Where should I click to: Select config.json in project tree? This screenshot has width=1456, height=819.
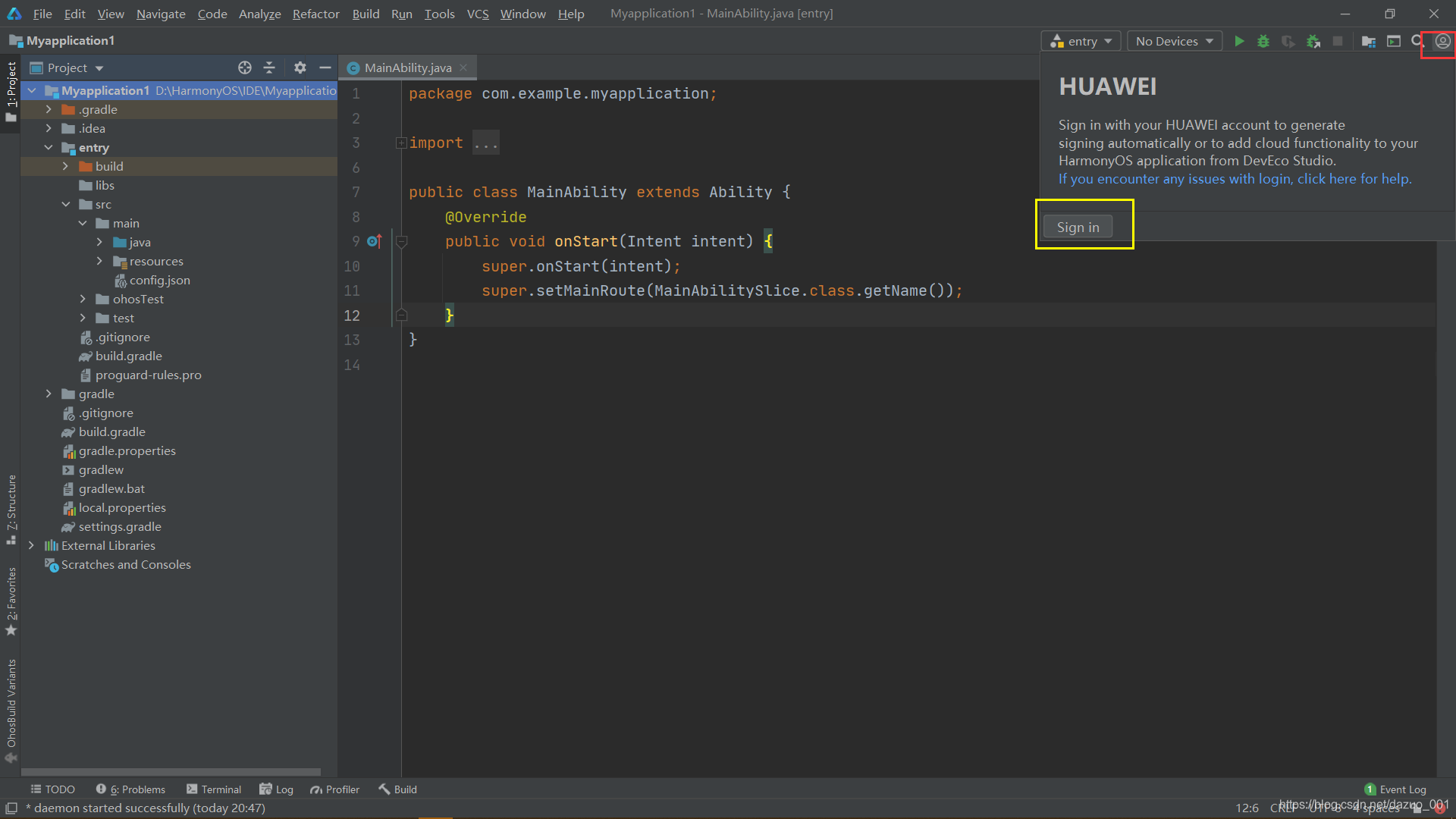coord(159,280)
